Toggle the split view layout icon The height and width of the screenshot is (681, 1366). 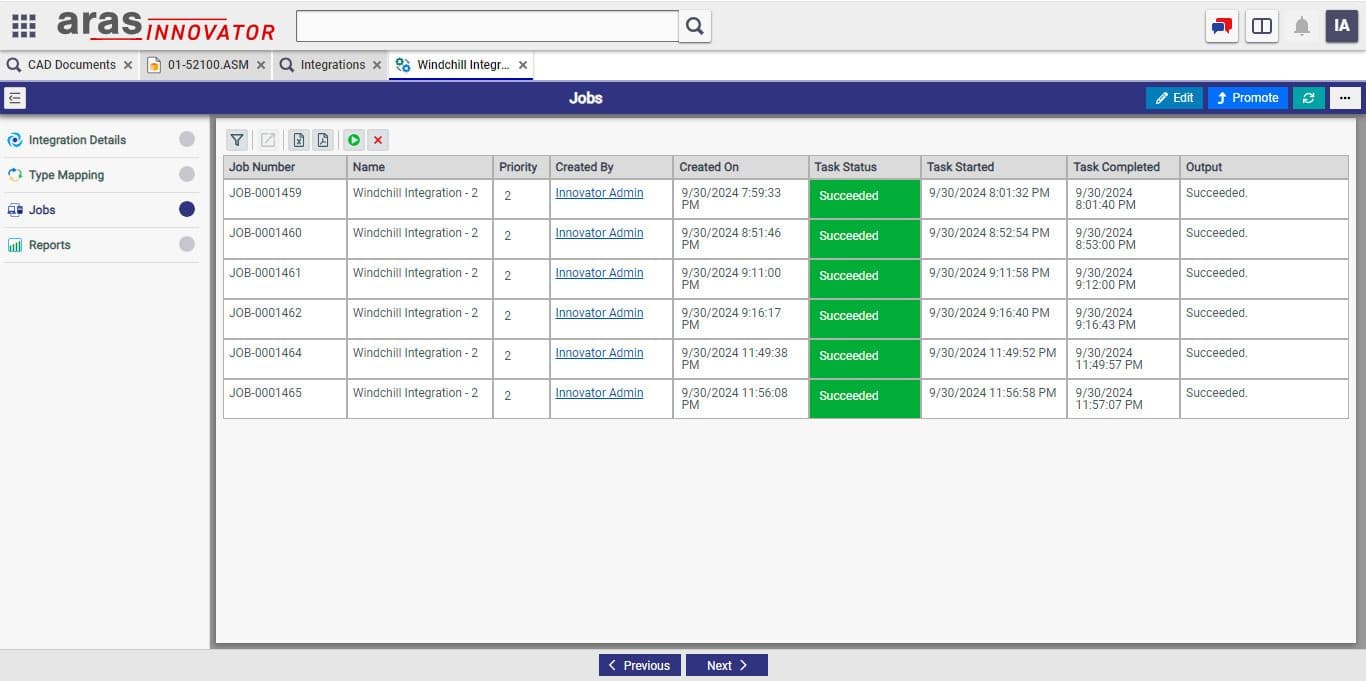pos(1262,26)
